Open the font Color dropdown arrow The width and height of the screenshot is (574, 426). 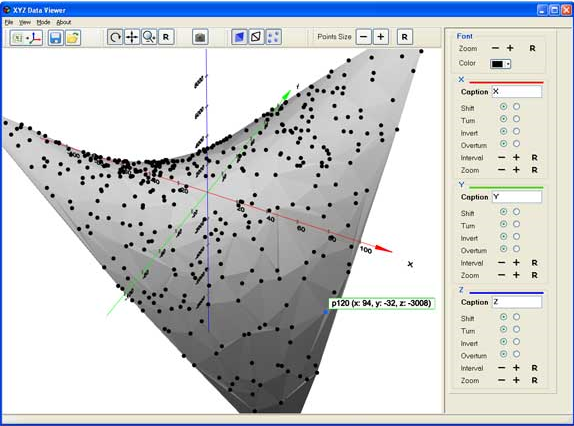tap(508, 64)
